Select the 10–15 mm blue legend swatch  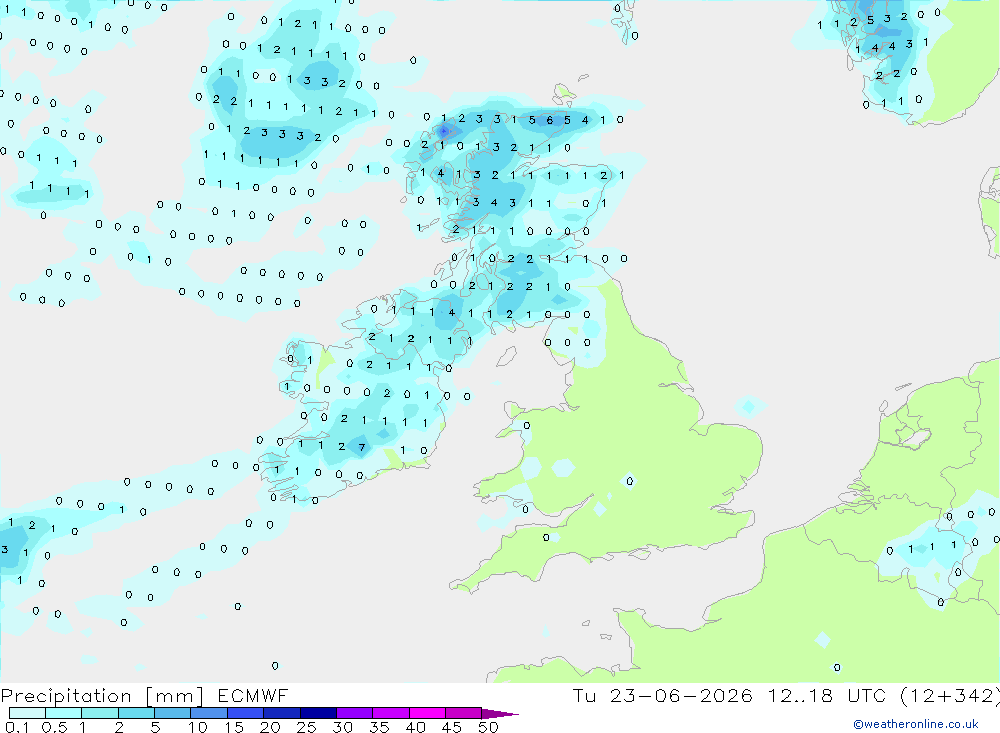tap(209, 713)
